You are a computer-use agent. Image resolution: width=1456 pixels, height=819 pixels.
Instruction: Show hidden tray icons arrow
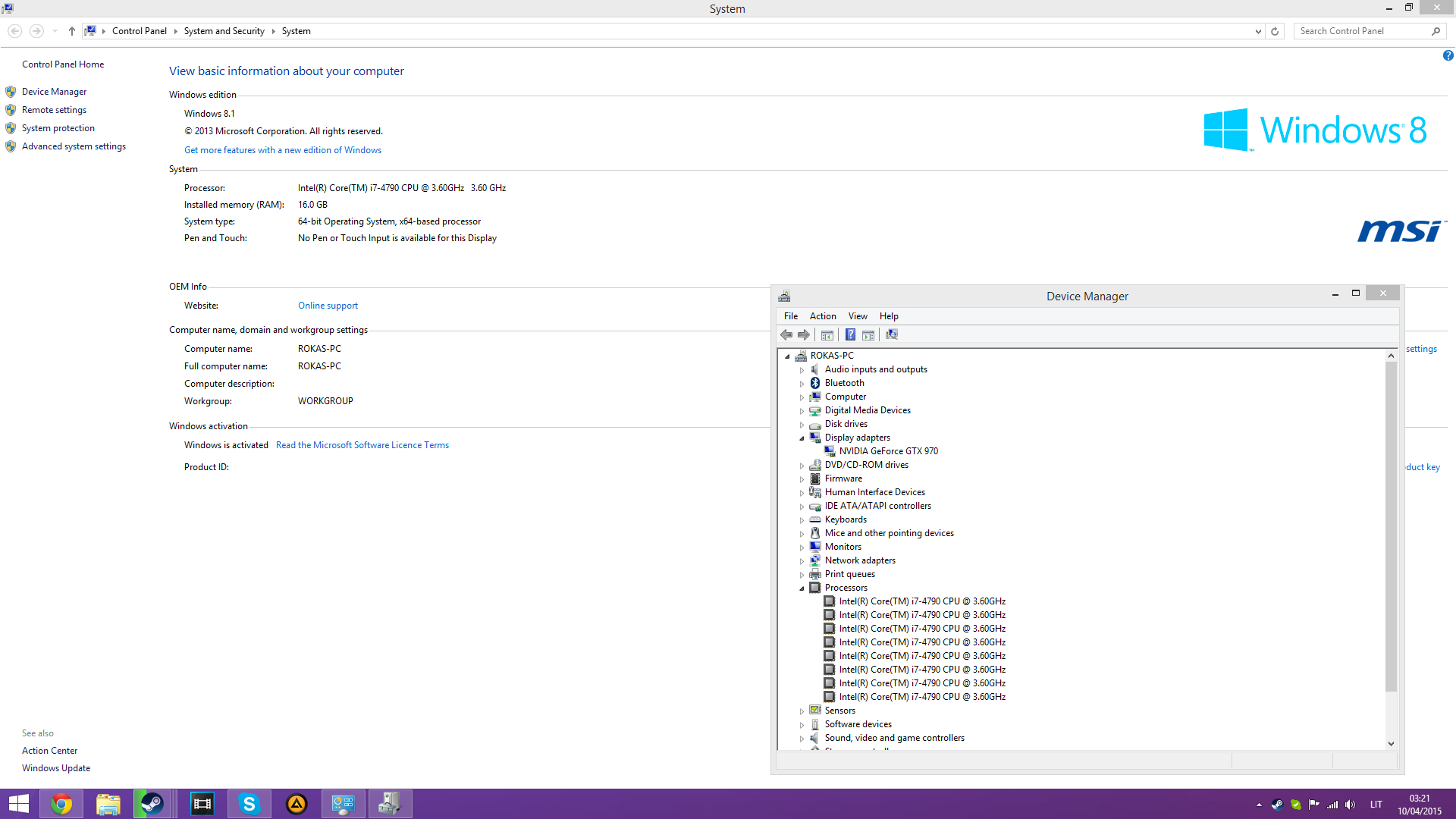pos(1259,805)
